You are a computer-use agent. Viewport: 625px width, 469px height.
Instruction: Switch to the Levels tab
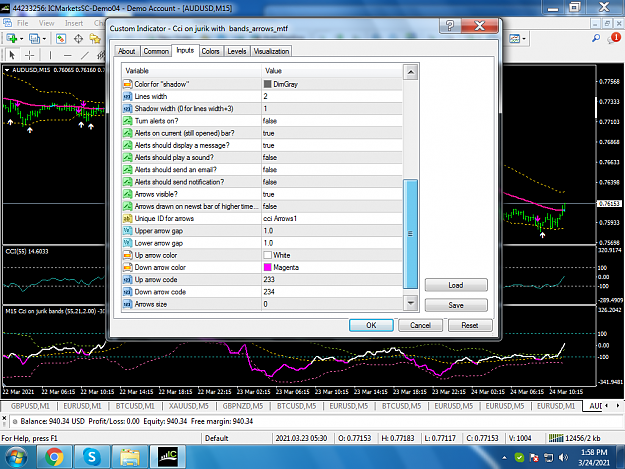[236, 51]
